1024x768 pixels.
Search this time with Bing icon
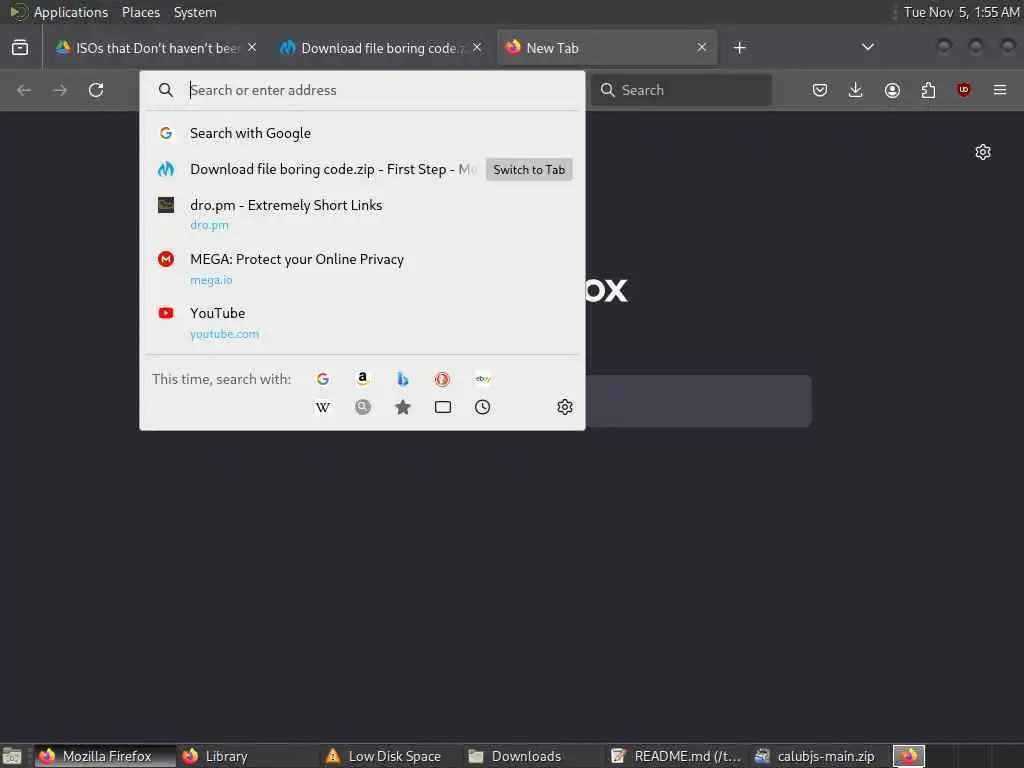(x=402, y=379)
